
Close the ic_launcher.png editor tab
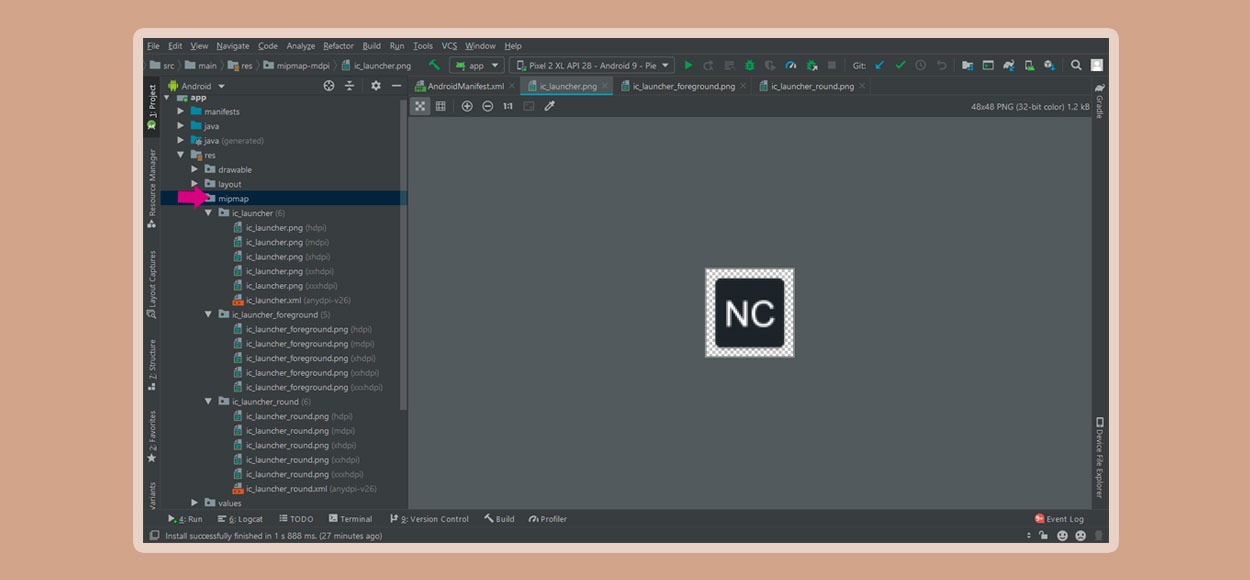pyautogui.click(x=606, y=86)
